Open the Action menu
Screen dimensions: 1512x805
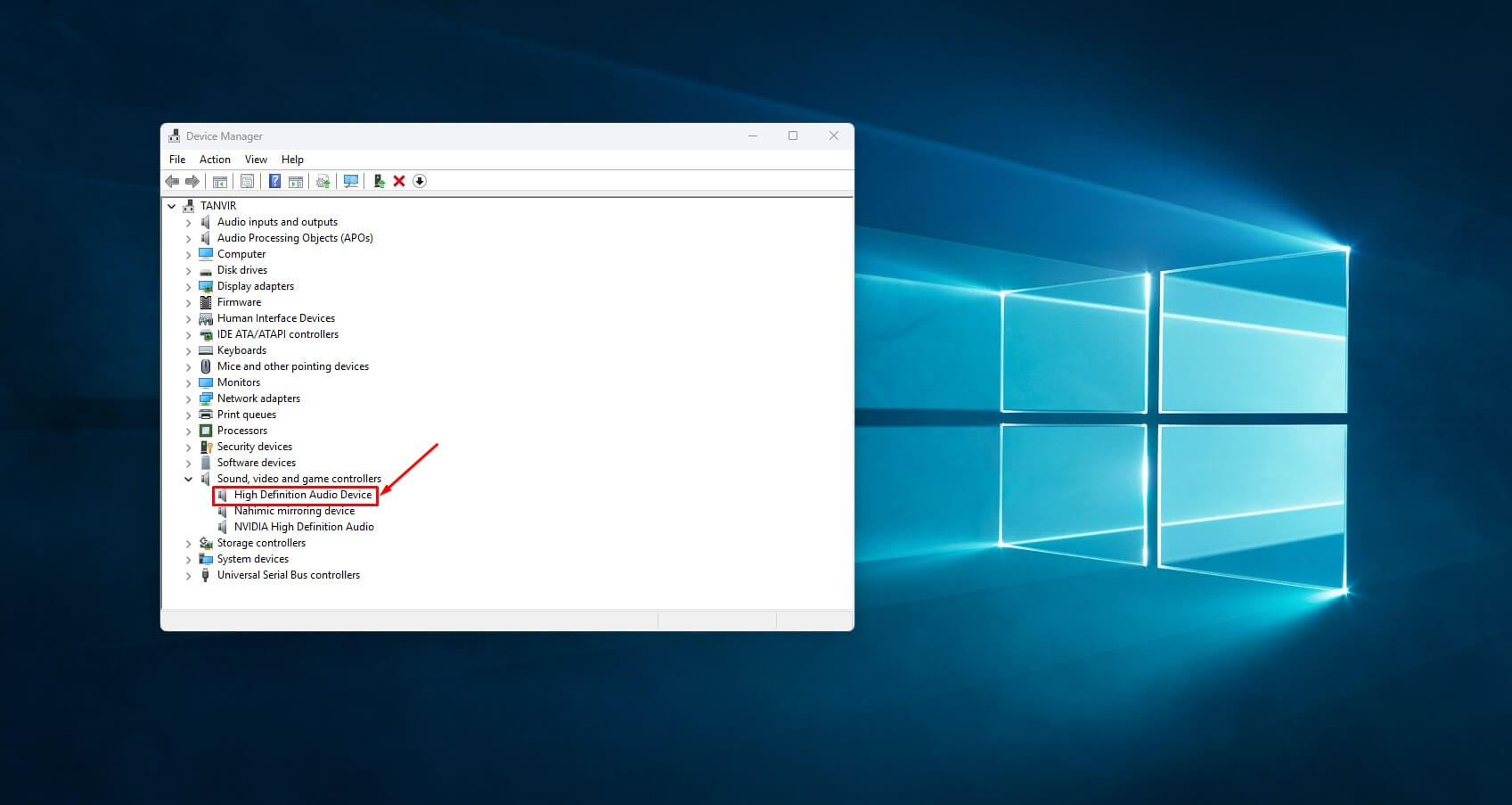click(x=215, y=160)
